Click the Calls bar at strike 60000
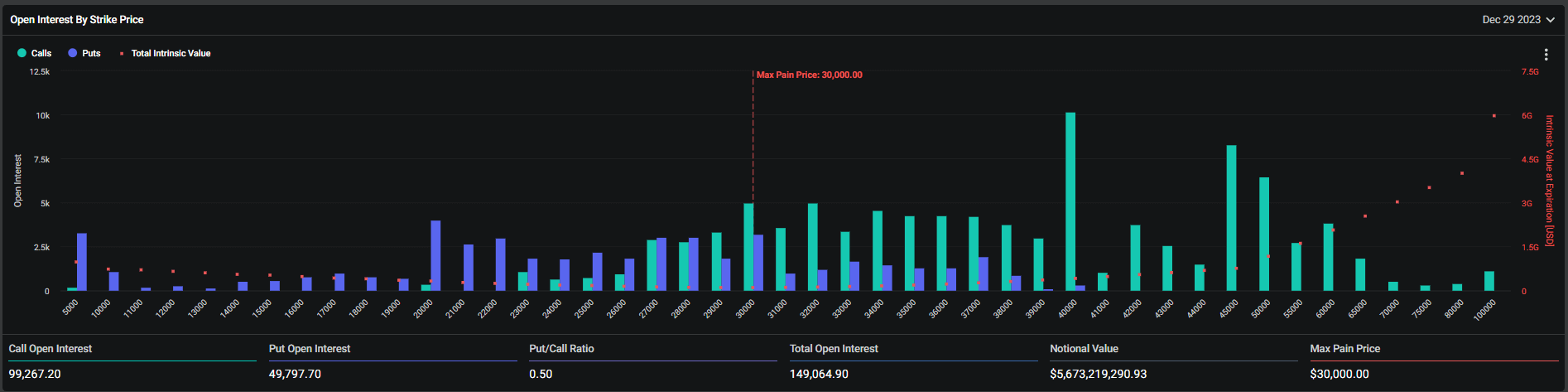This screenshot has width=1568, height=392. [1328, 257]
